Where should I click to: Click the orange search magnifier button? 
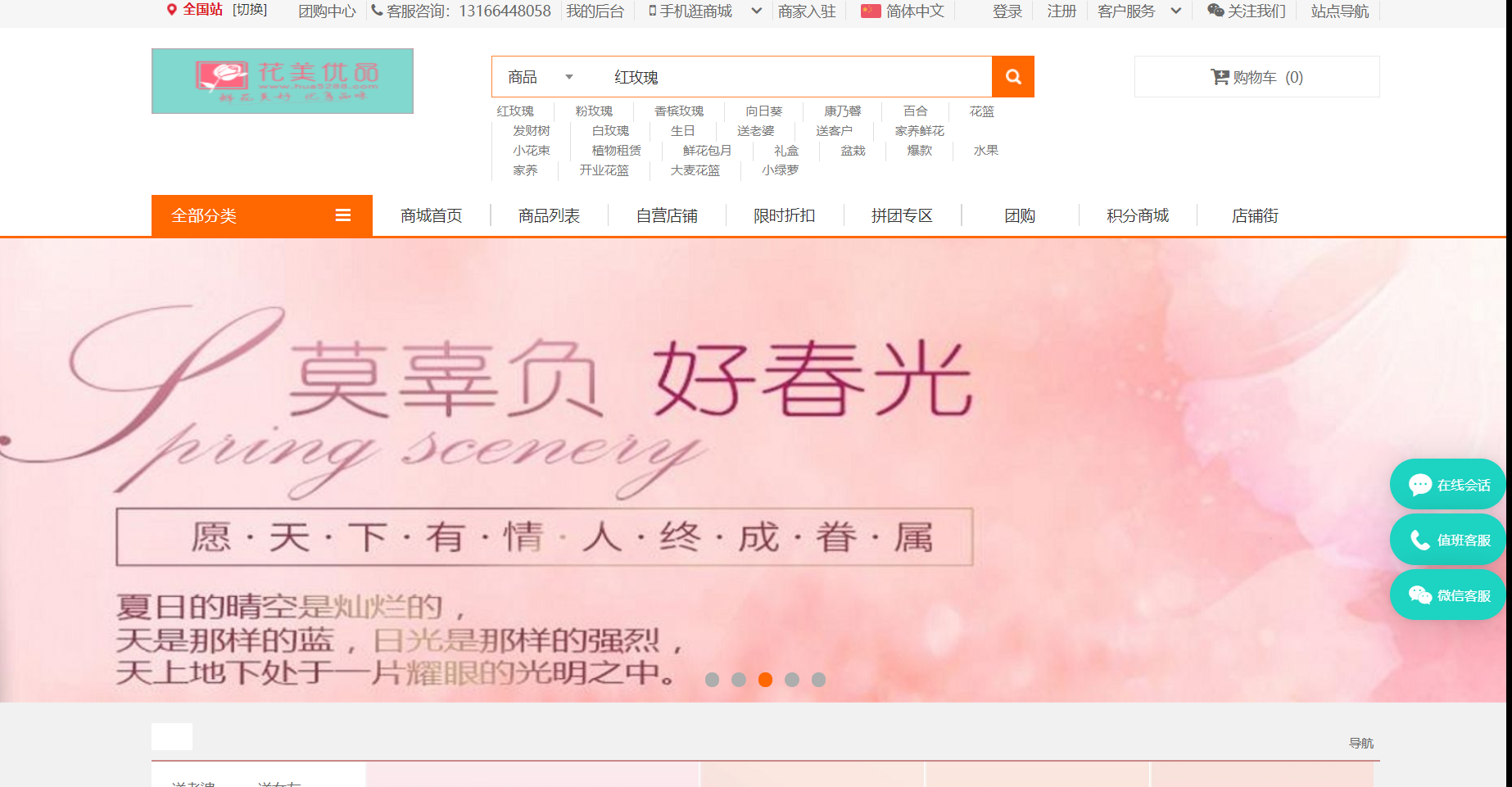(1012, 77)
